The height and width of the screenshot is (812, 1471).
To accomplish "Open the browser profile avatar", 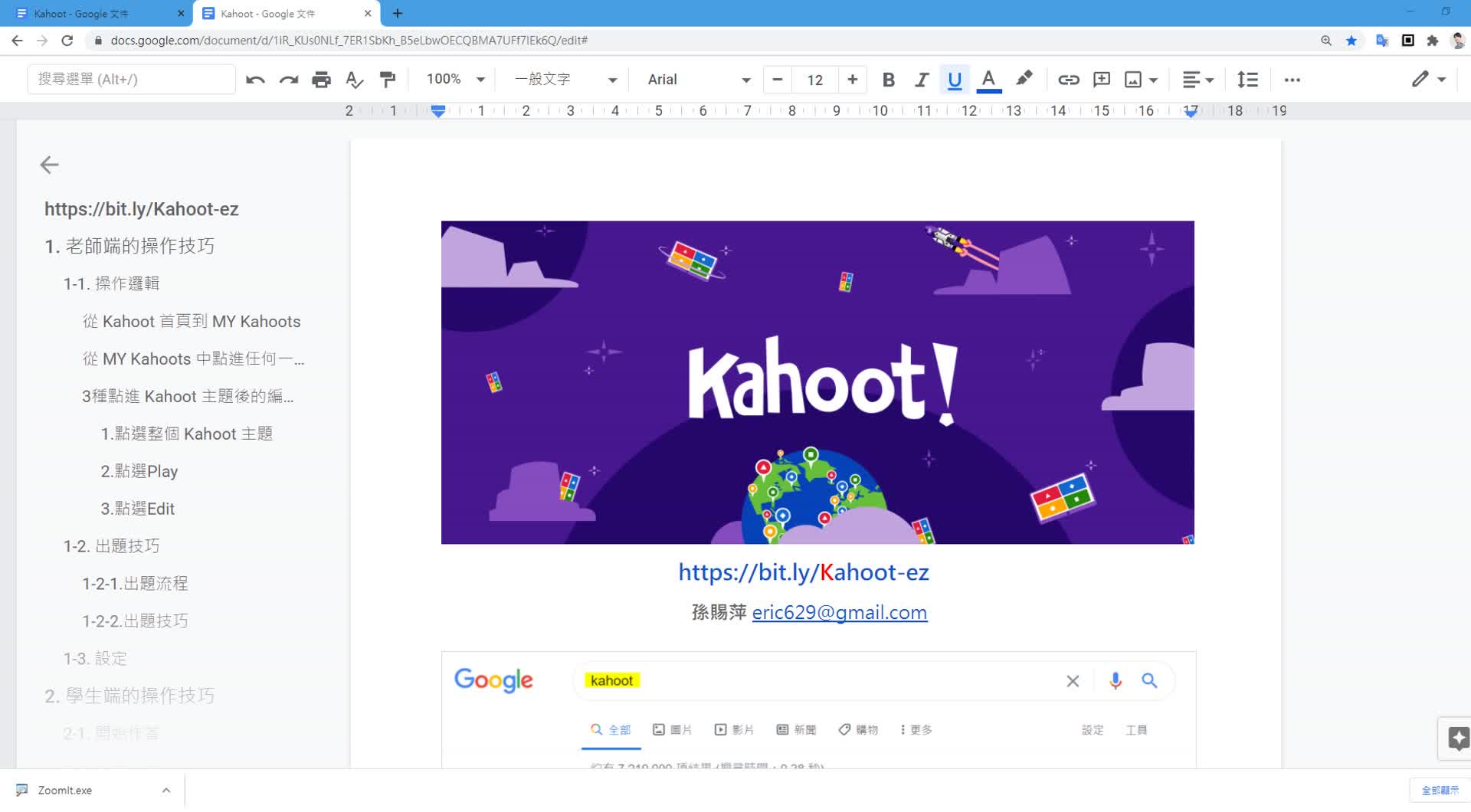I will (1458, 41).
